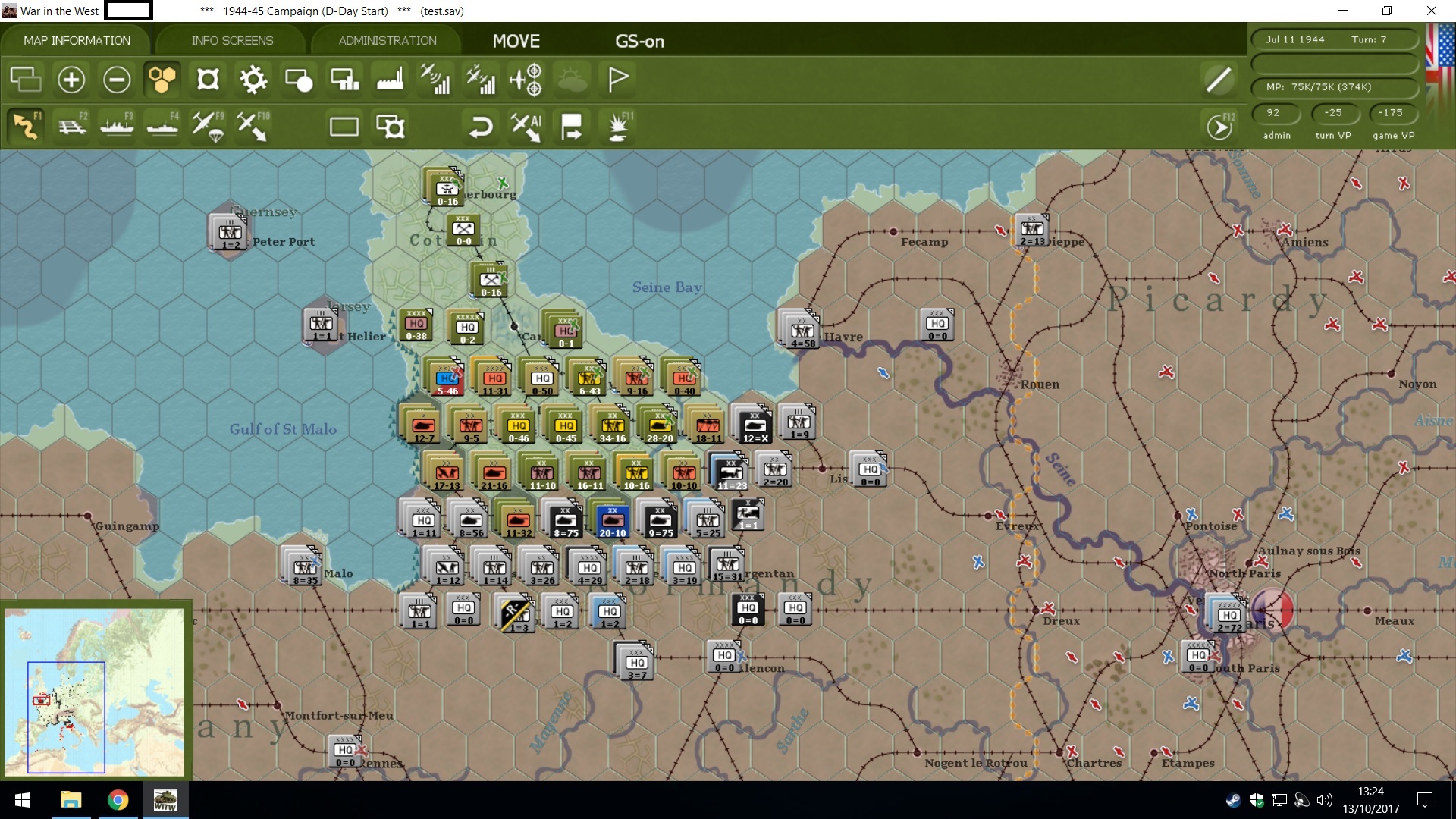Select F2 rail move mode
This screenshot has width=1456, height=819.
(72, 126)
